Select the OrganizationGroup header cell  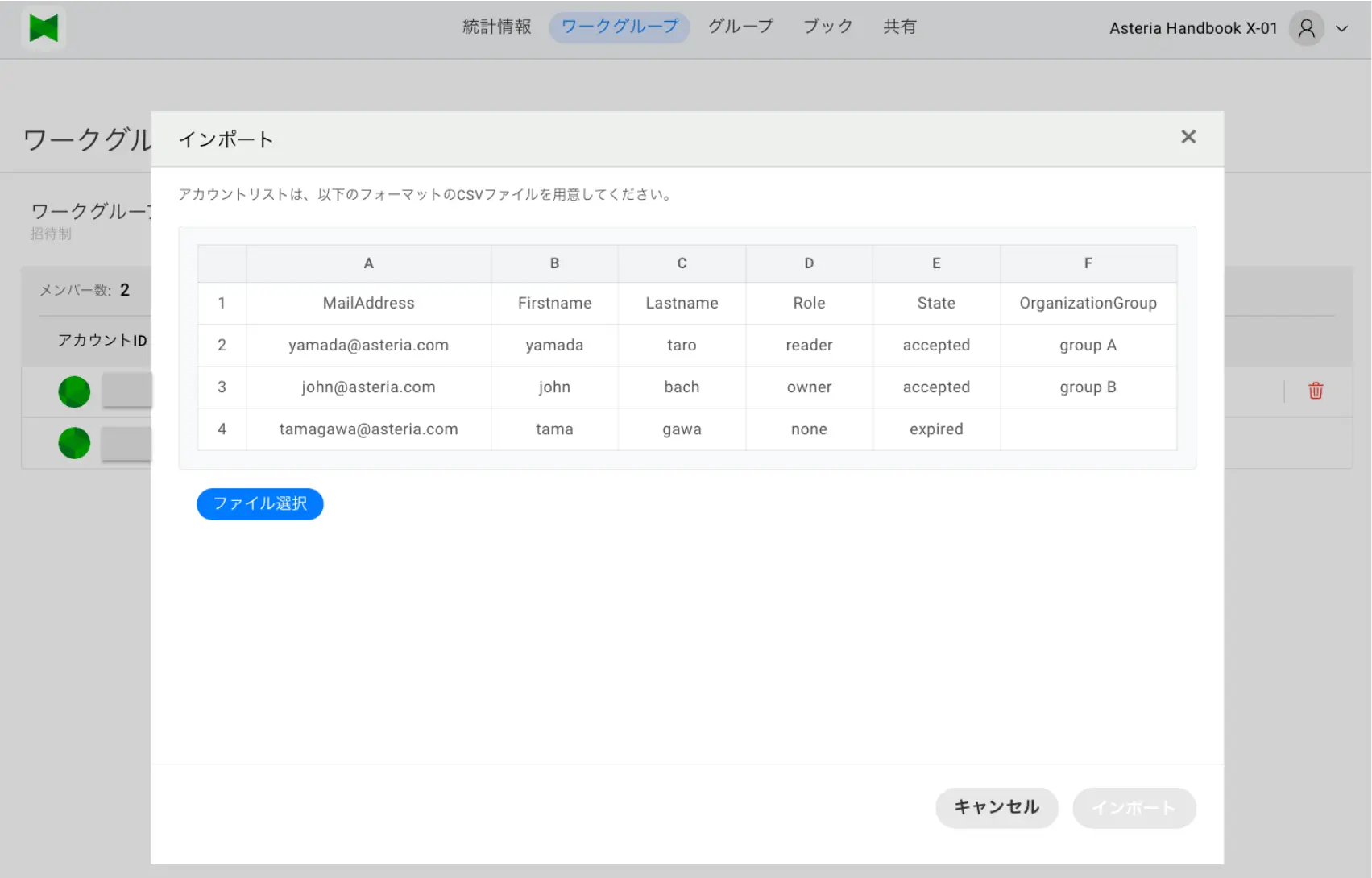click(1088, 304)
